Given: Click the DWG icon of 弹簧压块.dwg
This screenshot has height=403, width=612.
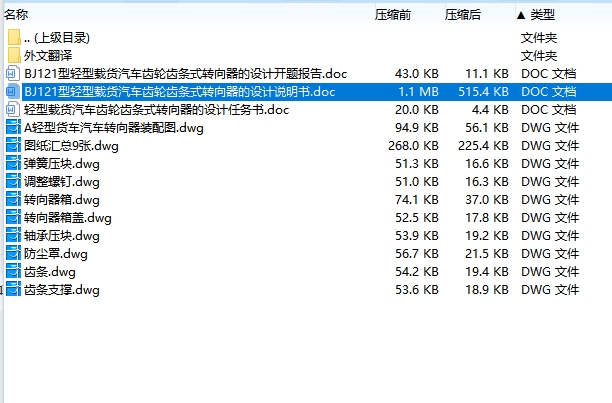Looking at the screenshot, I should (x=13, y=163).
